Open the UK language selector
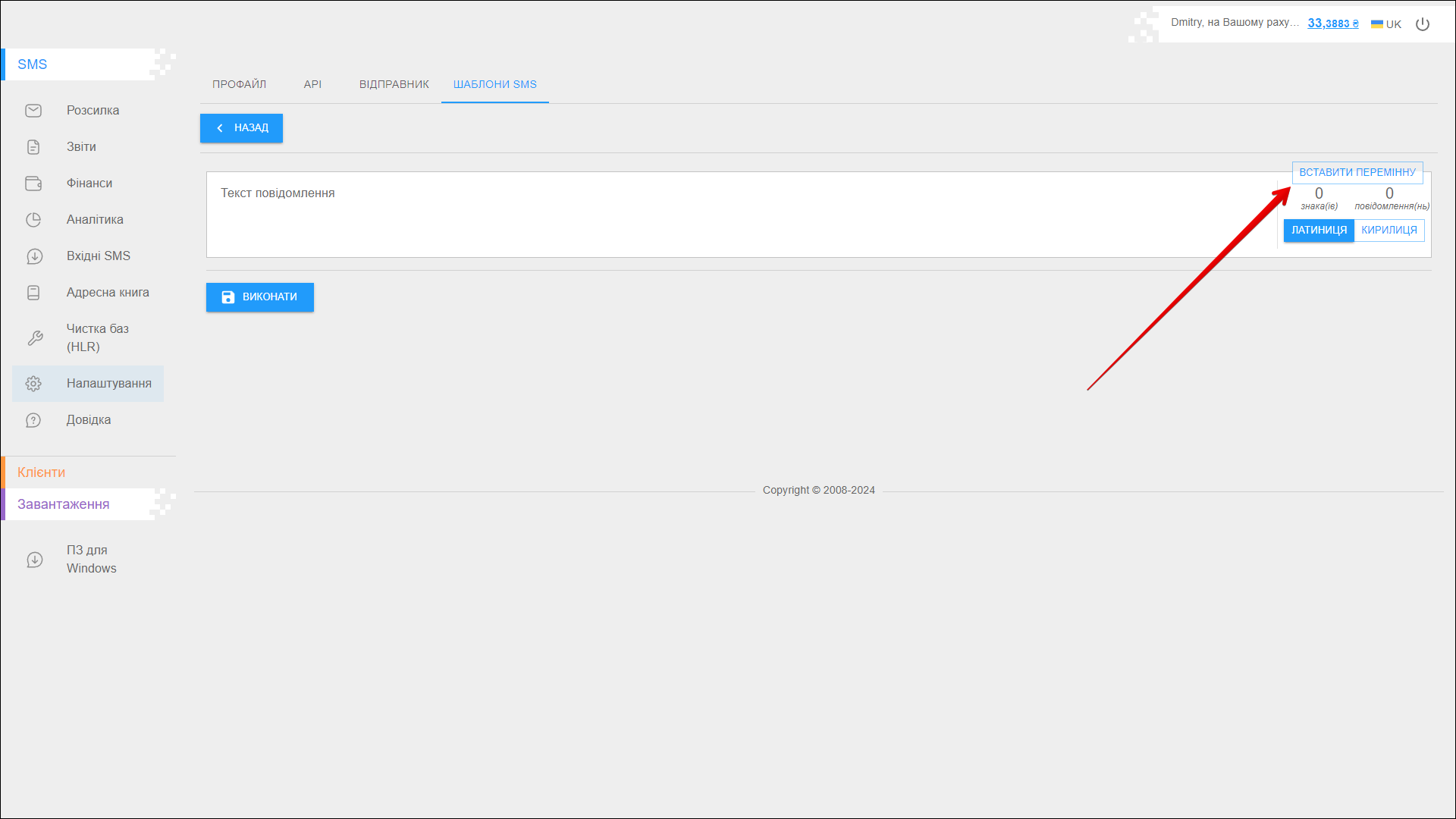The image size is (1456, 819). coord(1386,24)
